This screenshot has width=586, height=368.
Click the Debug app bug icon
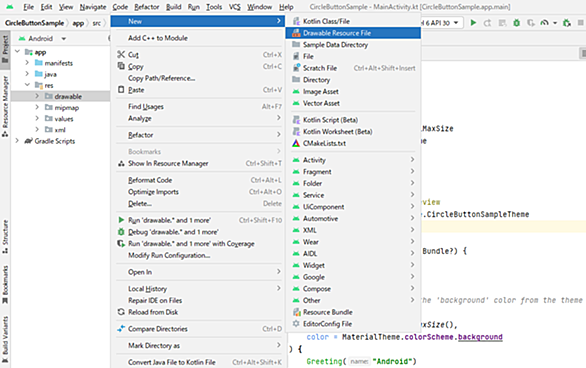[x=516, y=23]
